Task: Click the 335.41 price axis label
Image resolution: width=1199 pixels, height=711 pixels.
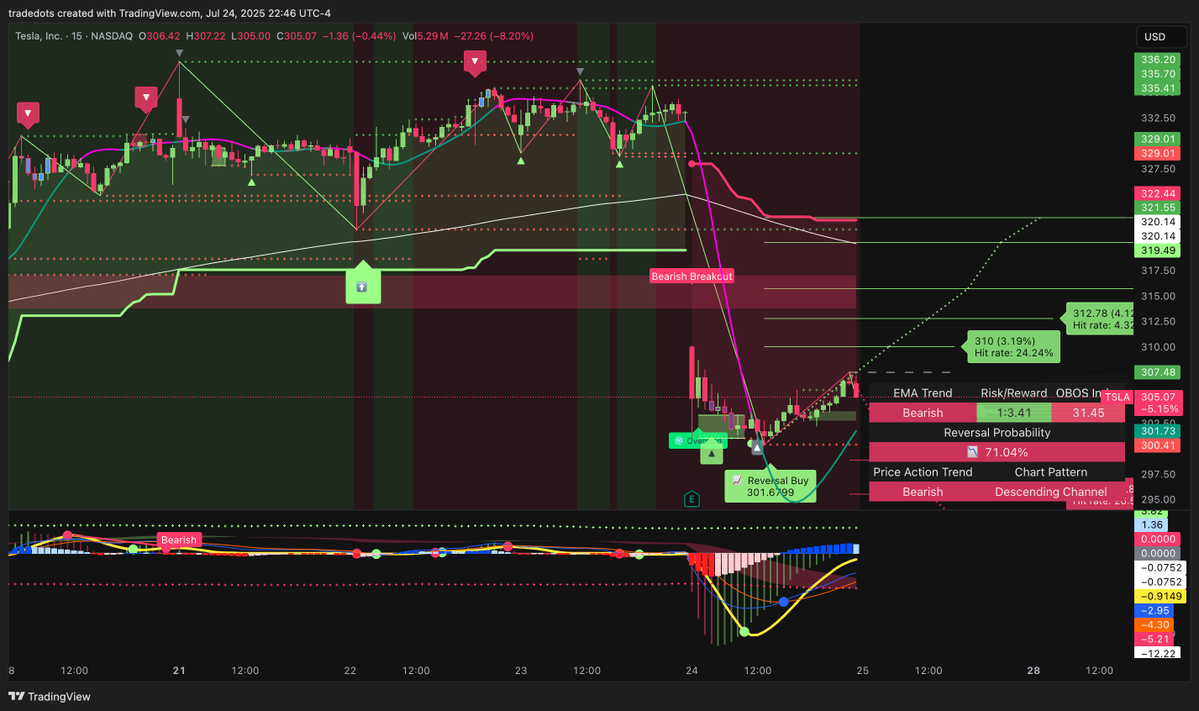Action: coord(1158,89)
